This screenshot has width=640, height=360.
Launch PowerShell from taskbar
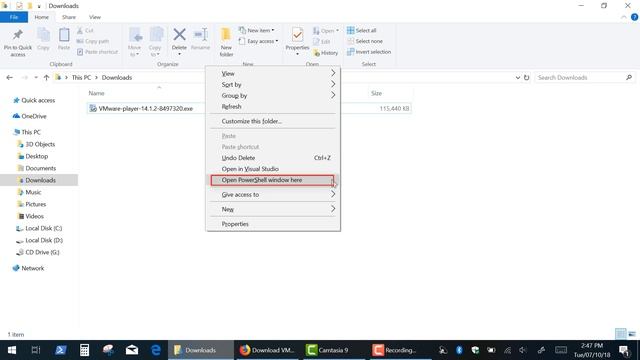(61, 350)
